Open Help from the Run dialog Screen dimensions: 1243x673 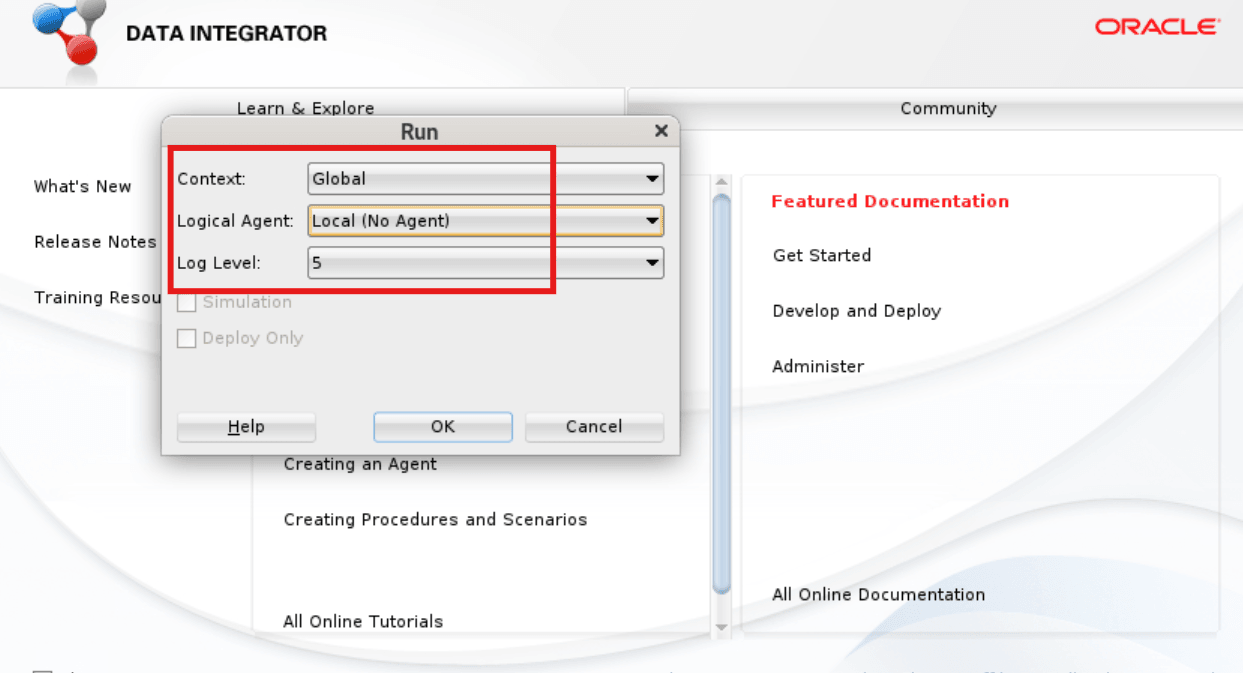245,426
